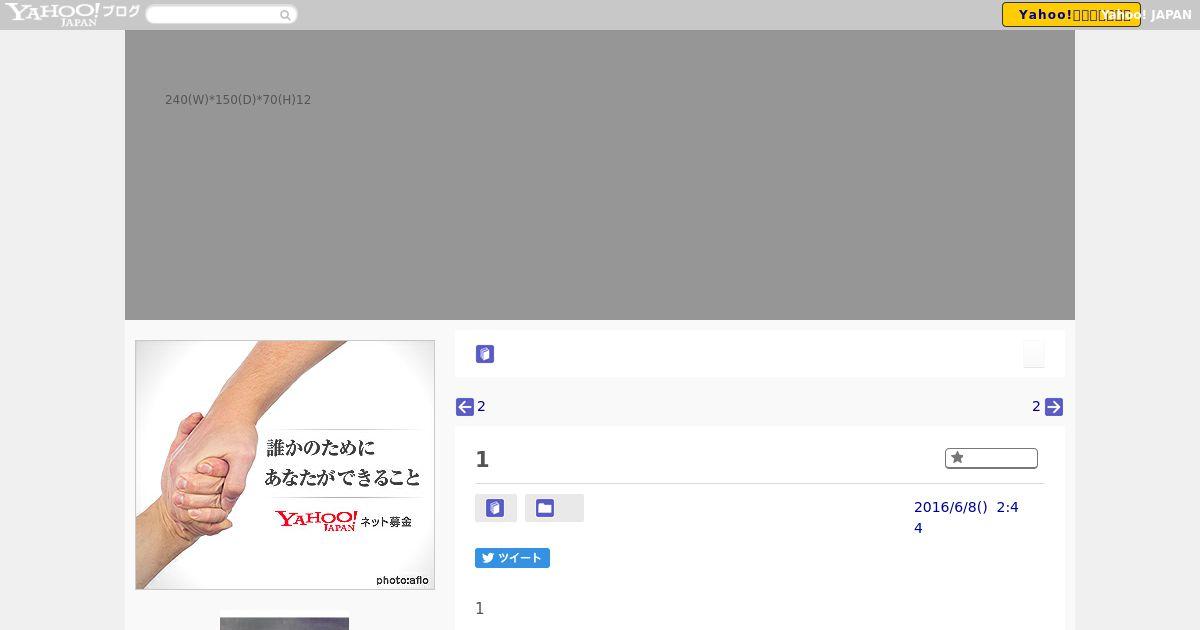
Task: Open the previous post link labeled 2
Action: point(481,407)
